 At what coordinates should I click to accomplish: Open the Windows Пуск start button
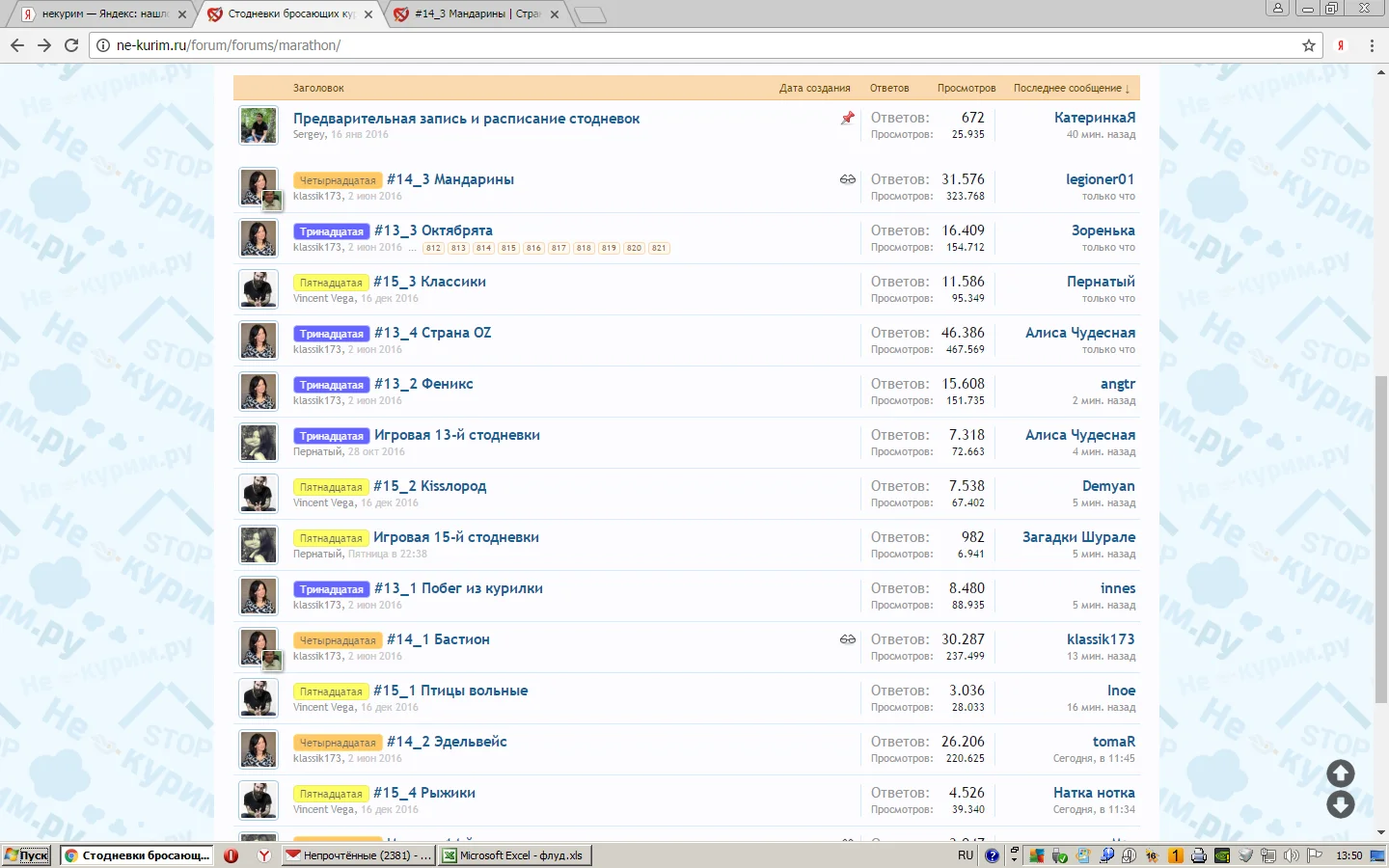pyautogui.click(x=27, y=855)
